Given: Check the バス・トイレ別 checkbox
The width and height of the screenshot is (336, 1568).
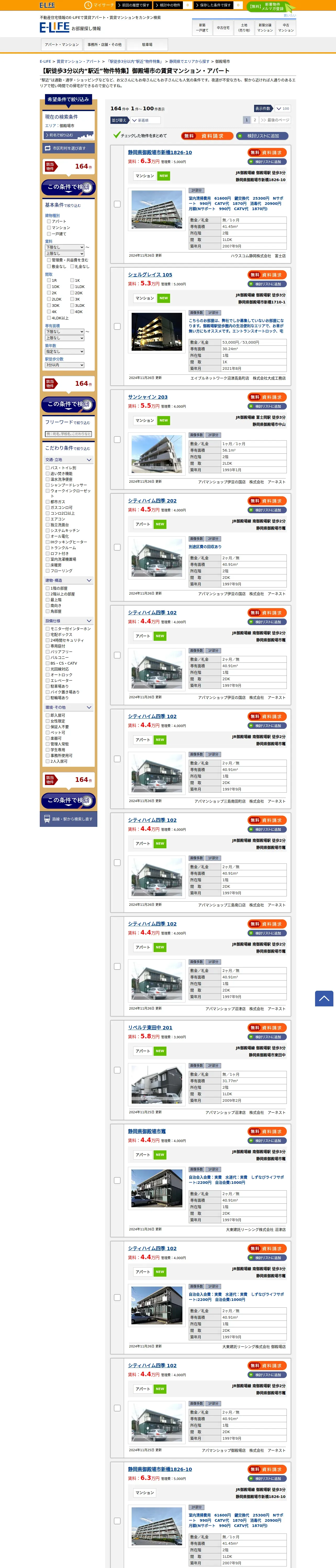Looking at the screenshot, I should [48, 468].
